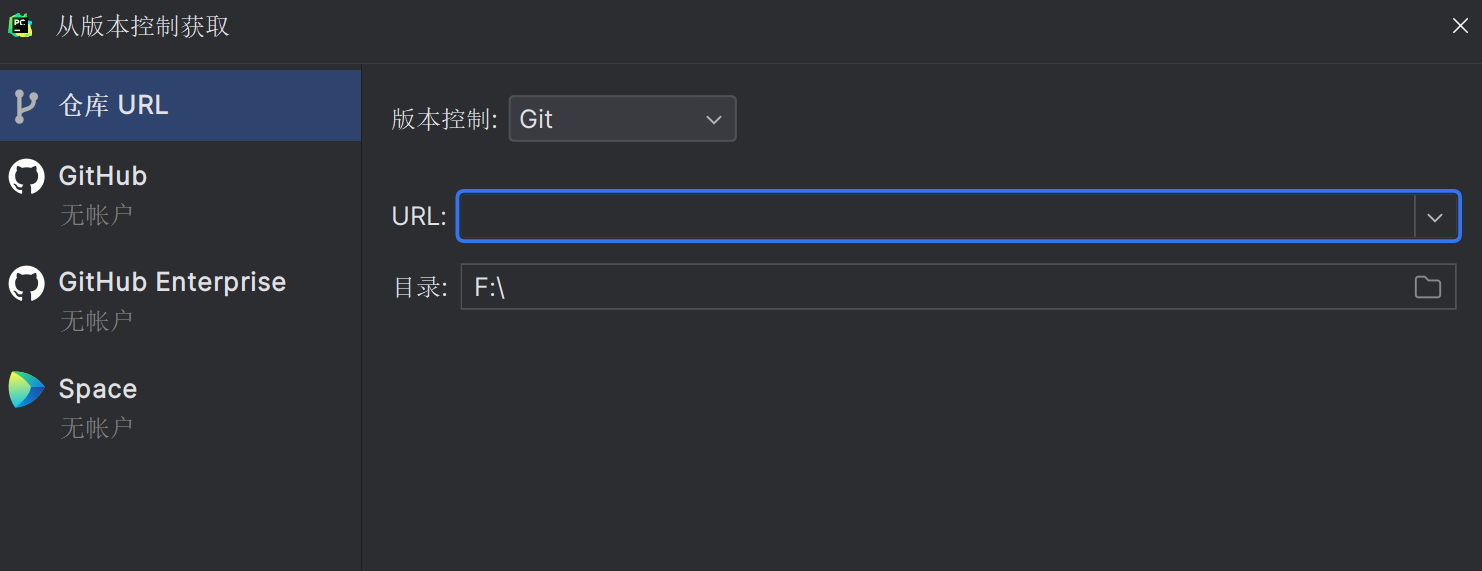
Task: Expand the URL history dropdown arrow
Action: pos(1435,217)
